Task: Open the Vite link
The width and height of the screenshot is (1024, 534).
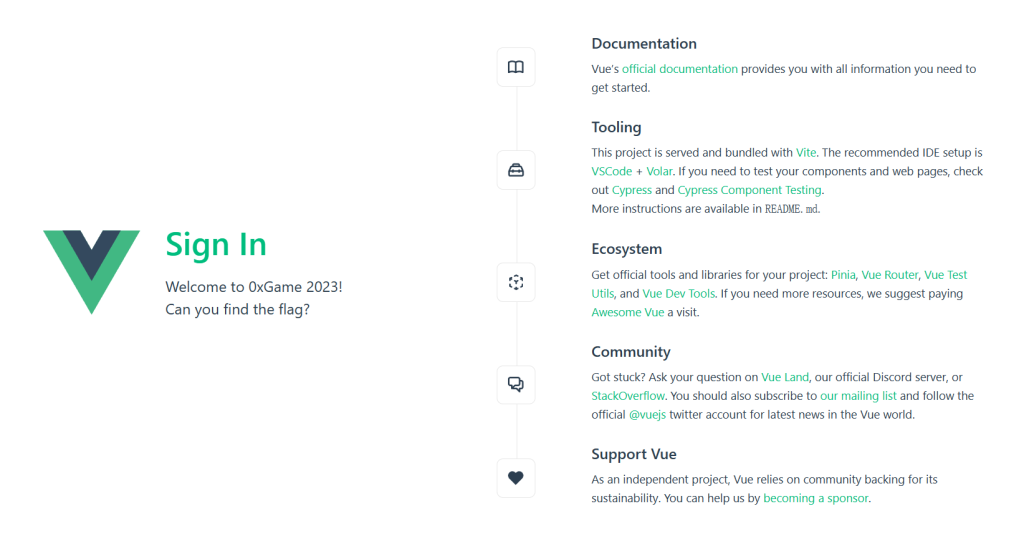Action: 806,153
